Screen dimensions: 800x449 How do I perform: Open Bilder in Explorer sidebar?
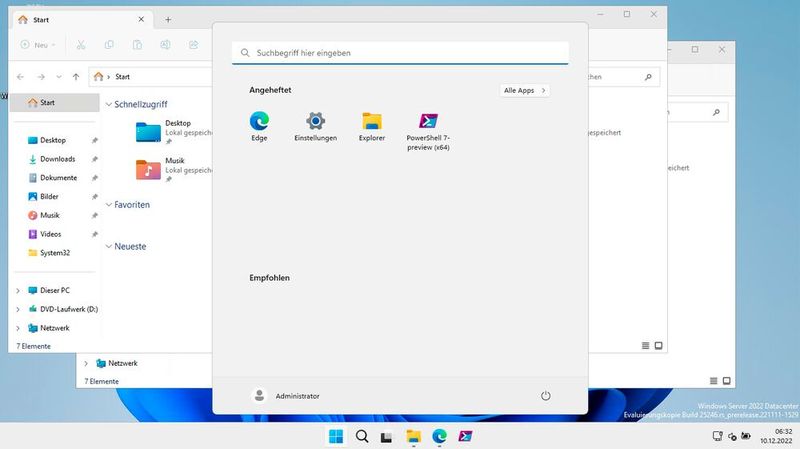coord(49,196)
